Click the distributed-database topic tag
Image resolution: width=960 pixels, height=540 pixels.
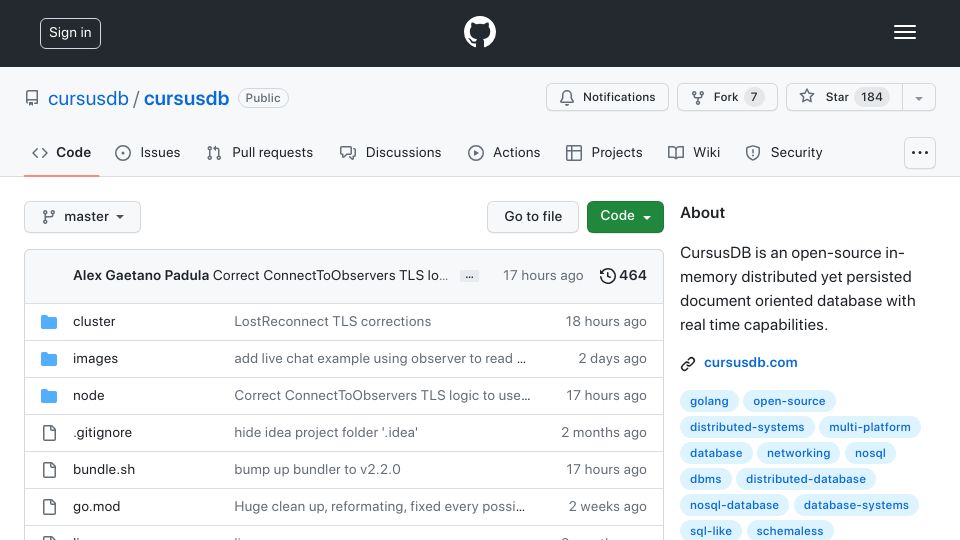coord(806,479)
